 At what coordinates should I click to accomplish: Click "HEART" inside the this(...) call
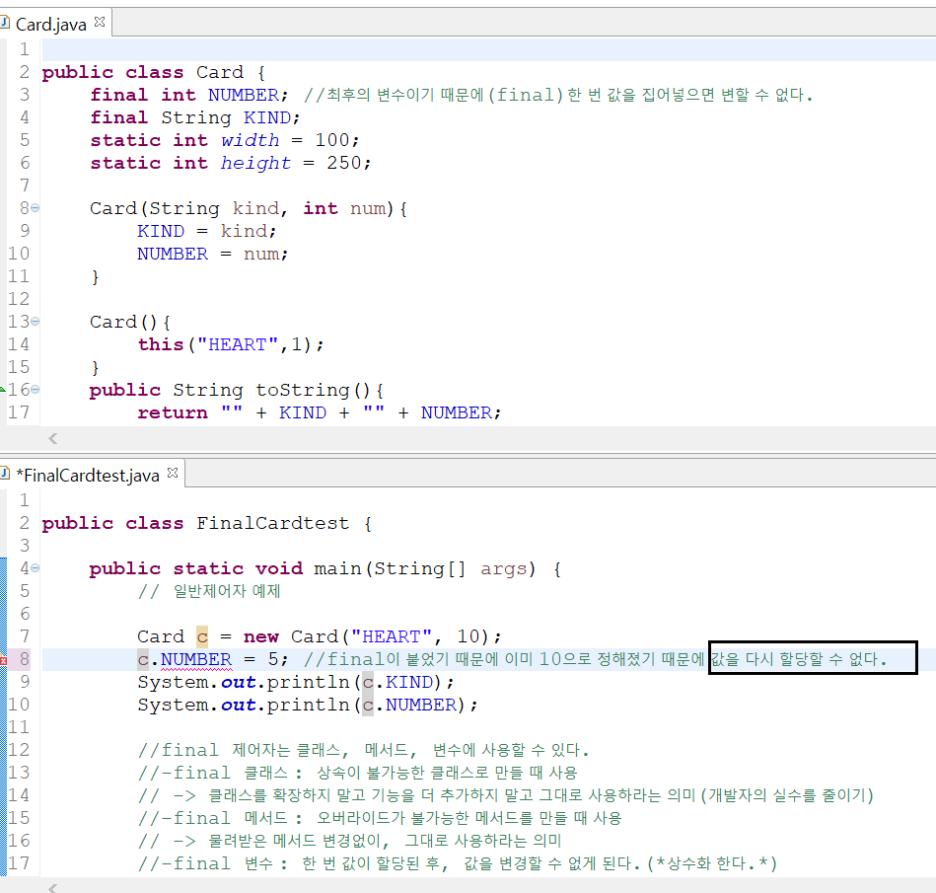click(238, 344)
